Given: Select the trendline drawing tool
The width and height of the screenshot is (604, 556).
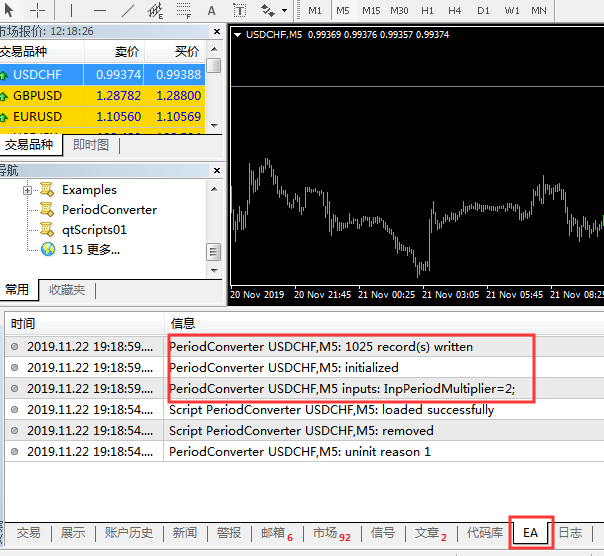Looking at the screenshot, I should point(128,10).
